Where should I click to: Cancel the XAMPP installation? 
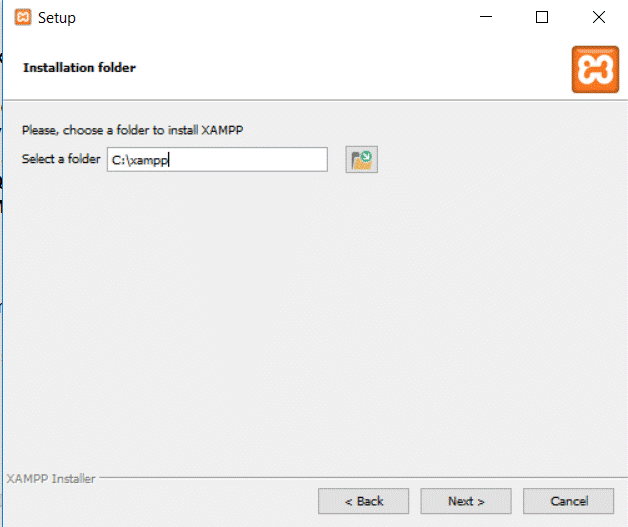tap(569, 501)
